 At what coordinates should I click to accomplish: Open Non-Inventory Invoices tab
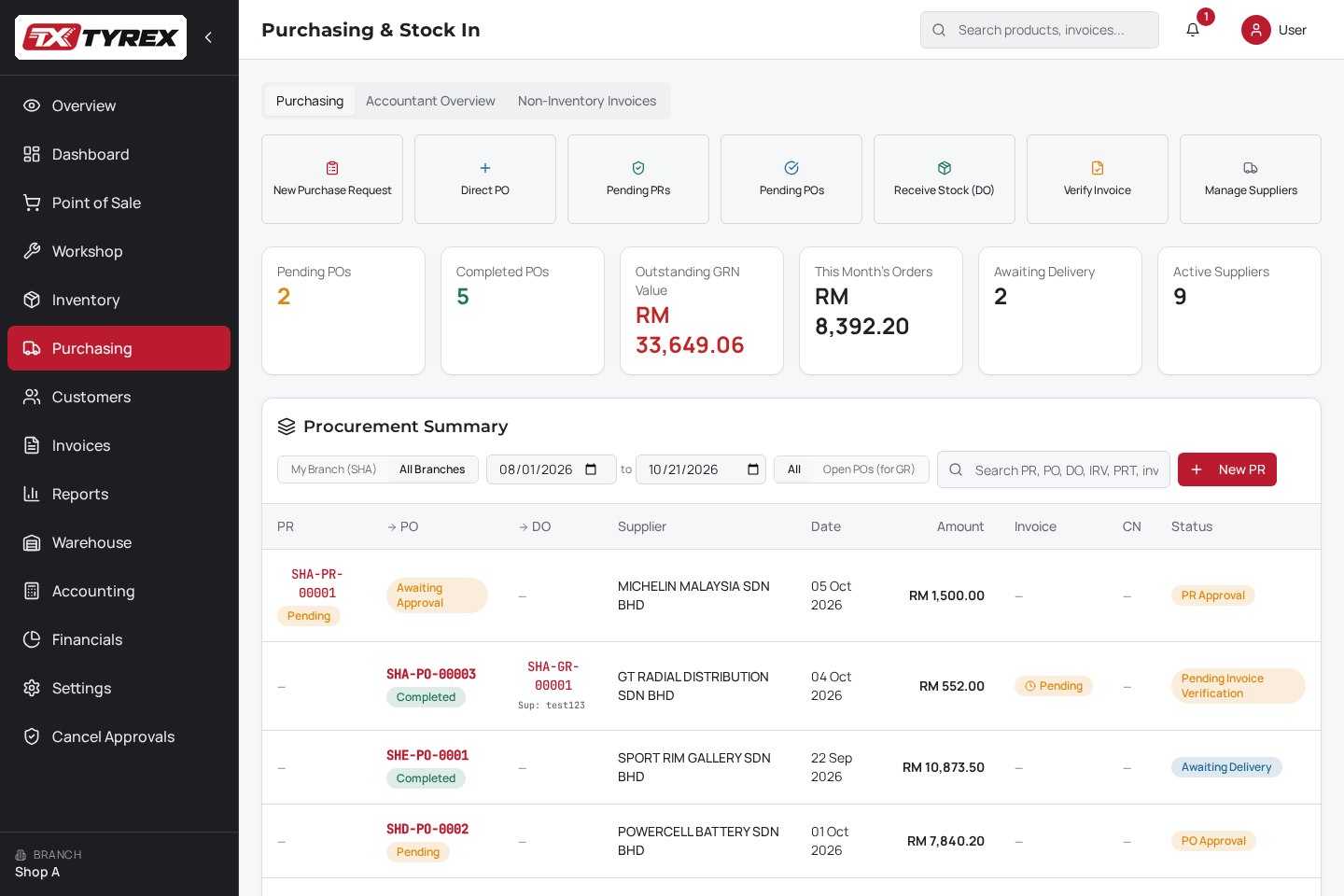(587, 101)
